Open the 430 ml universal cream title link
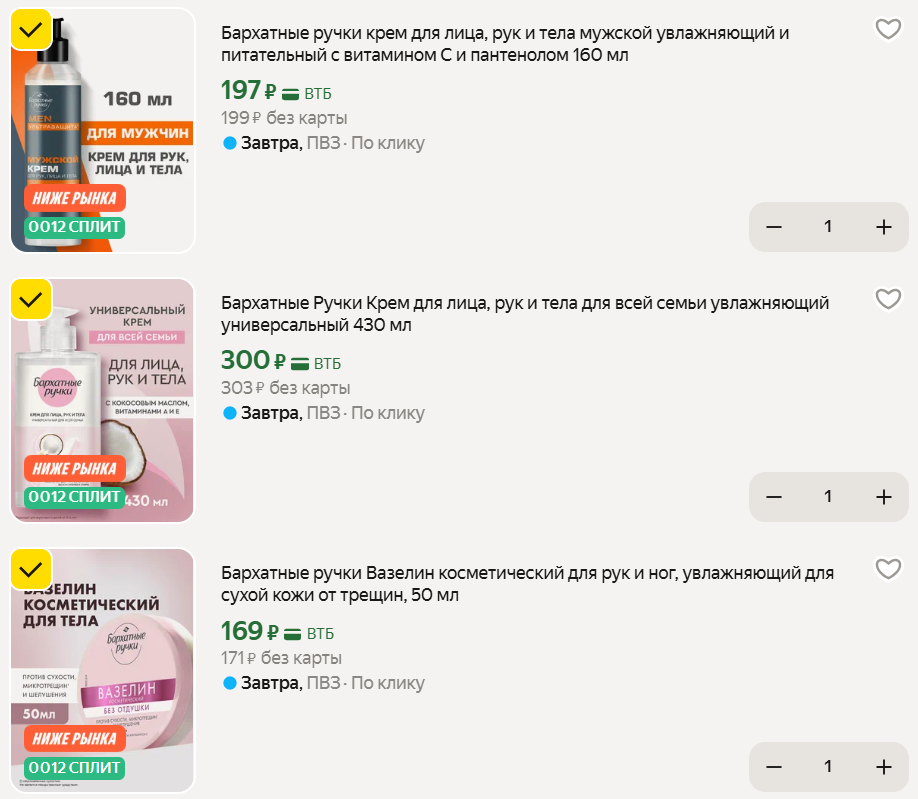 point(524,314)
